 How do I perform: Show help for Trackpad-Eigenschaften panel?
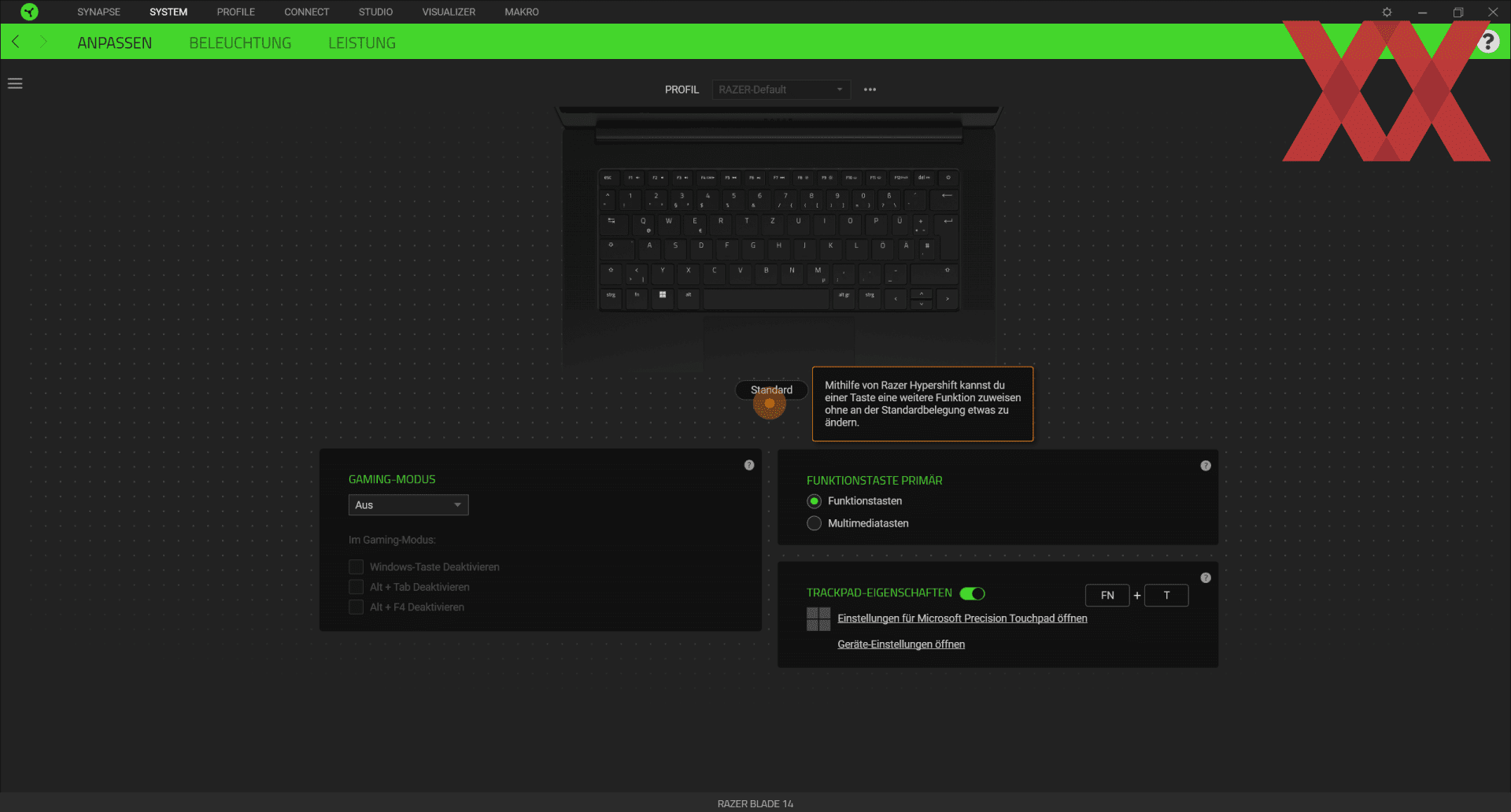tap(1206, 578)
